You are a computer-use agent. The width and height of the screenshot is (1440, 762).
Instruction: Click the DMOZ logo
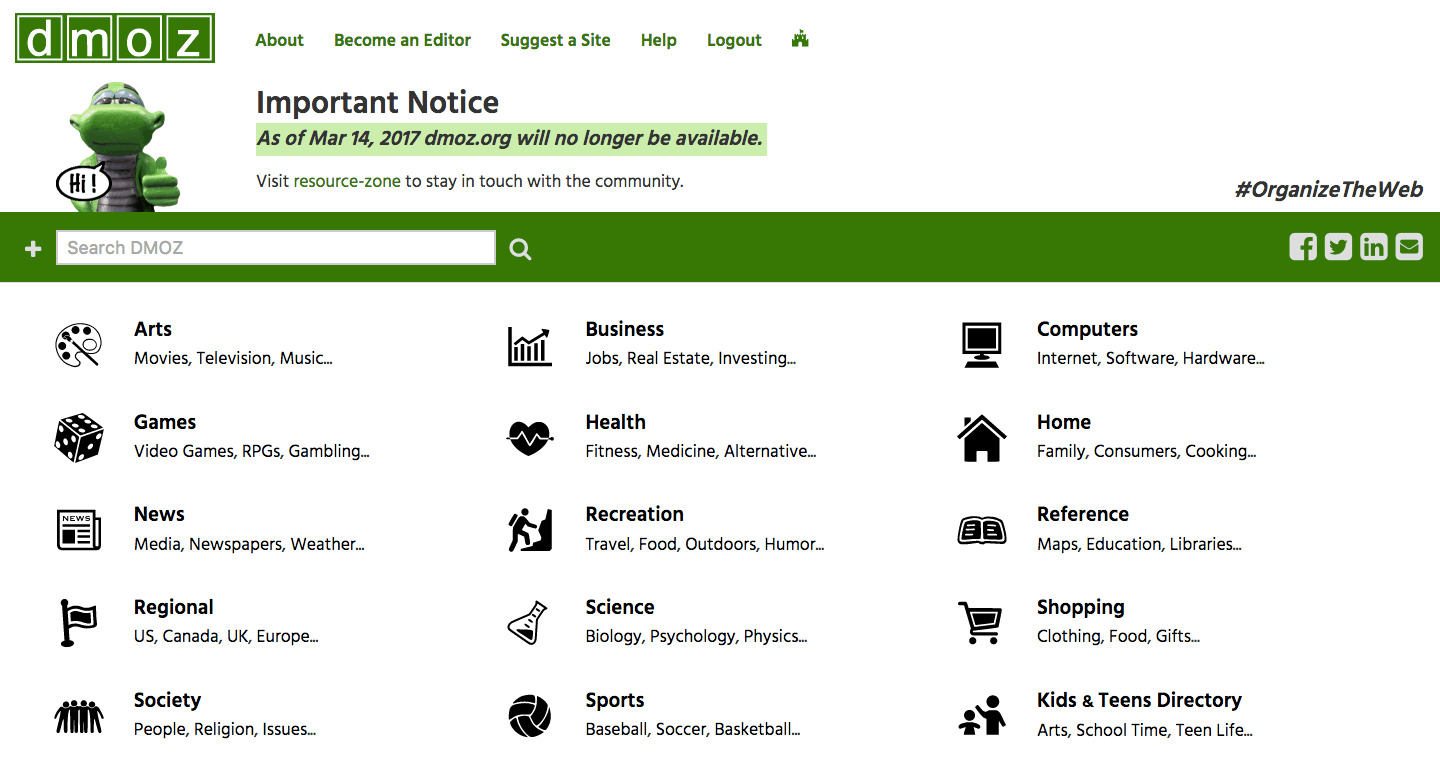click(x=115, y=38)
